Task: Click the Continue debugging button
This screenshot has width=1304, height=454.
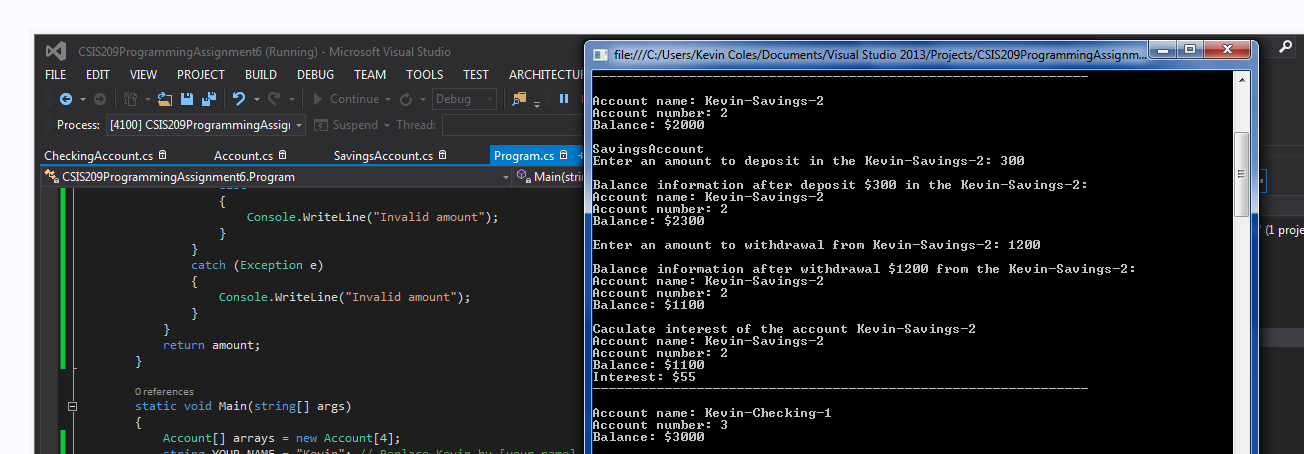Action: (346, 99)
